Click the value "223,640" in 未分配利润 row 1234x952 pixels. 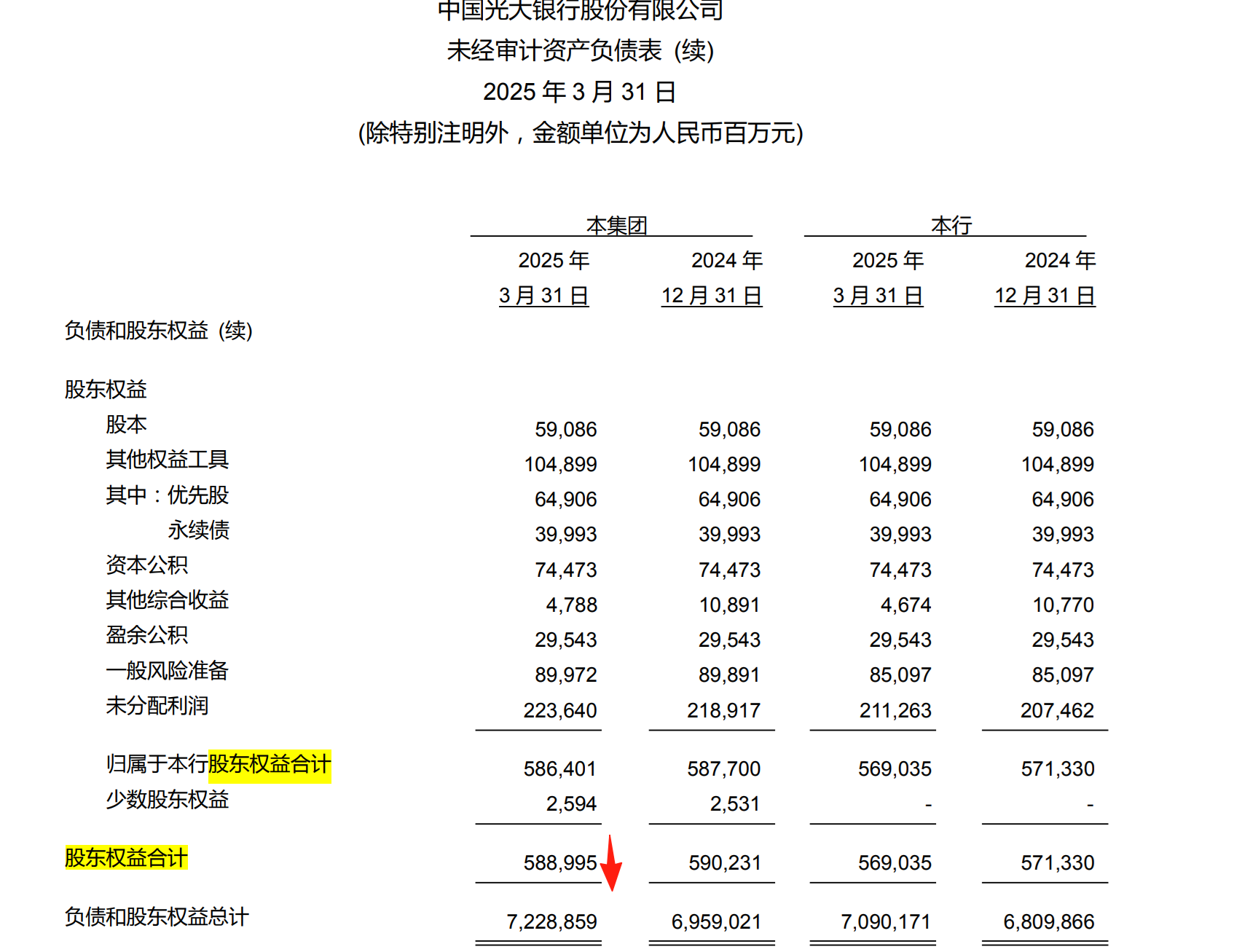560,711
